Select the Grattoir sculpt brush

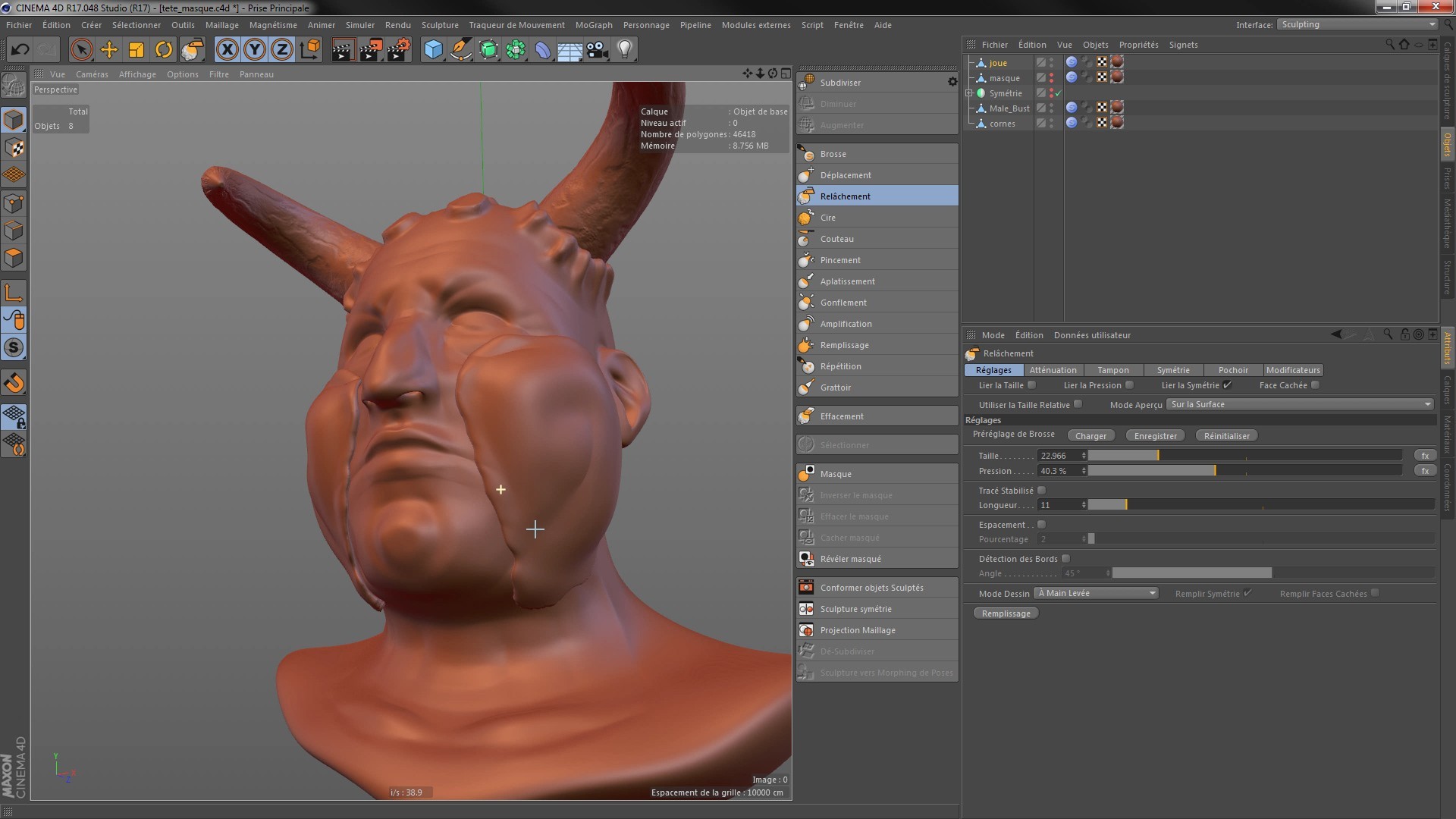[877, 388]
